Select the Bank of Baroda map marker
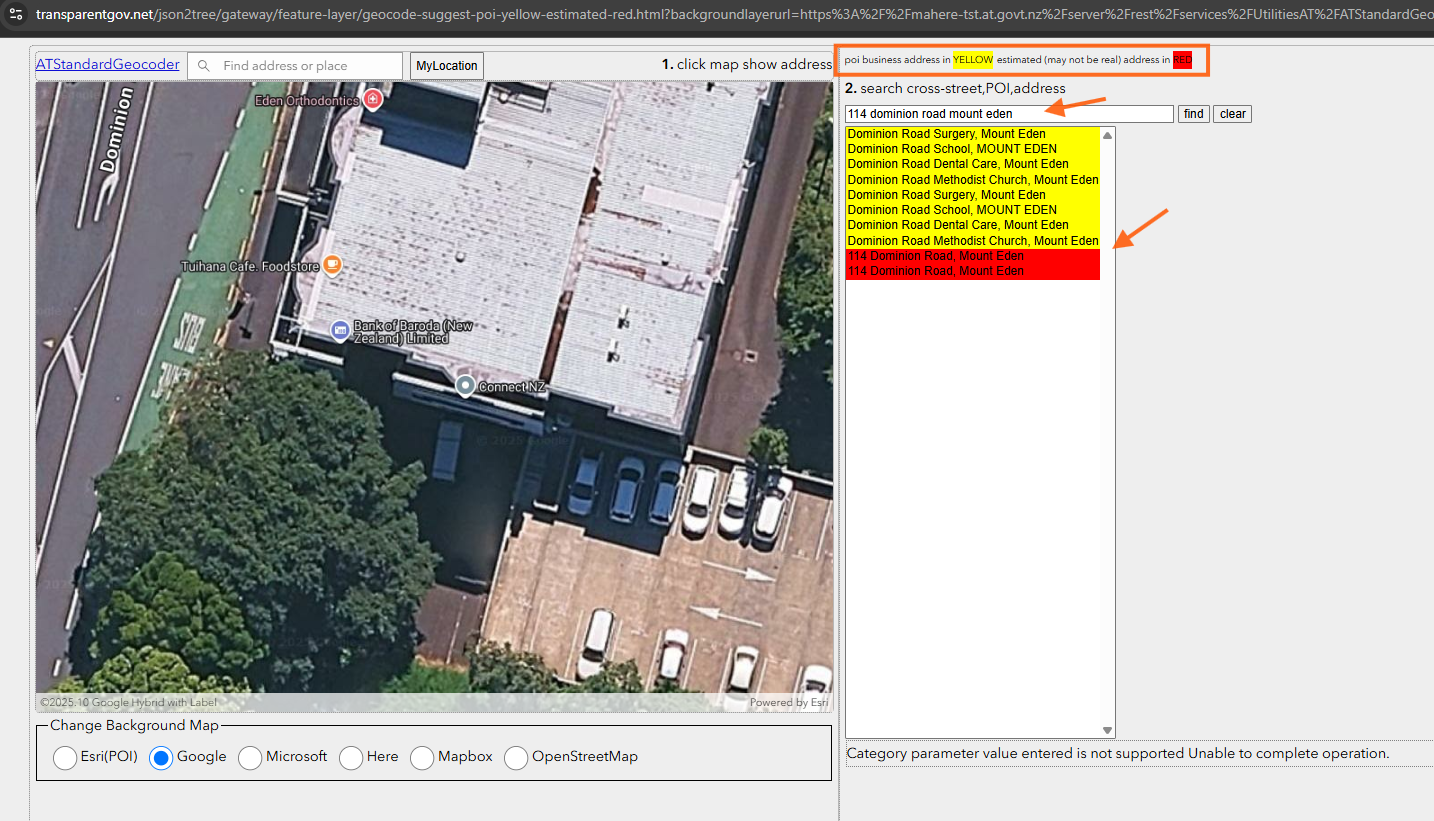 pyautogui.click(x=340, y=329)
